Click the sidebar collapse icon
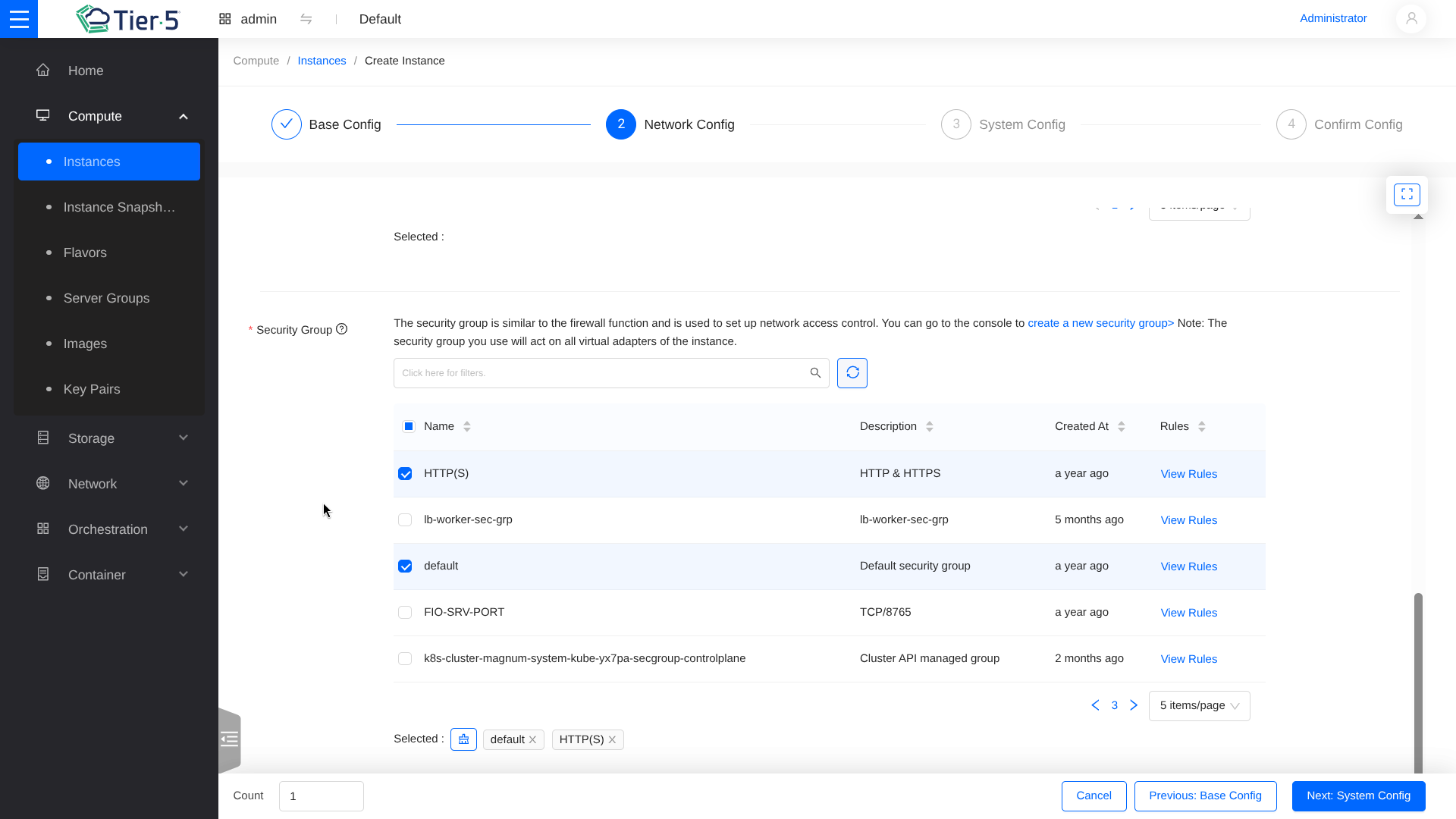 click(229, 739)
